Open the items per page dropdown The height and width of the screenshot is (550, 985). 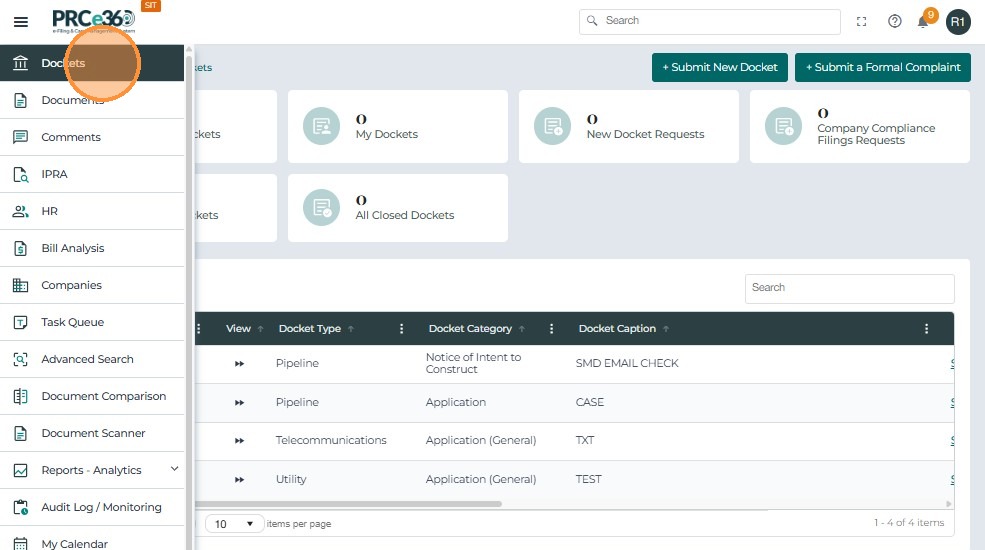point(235,524)
